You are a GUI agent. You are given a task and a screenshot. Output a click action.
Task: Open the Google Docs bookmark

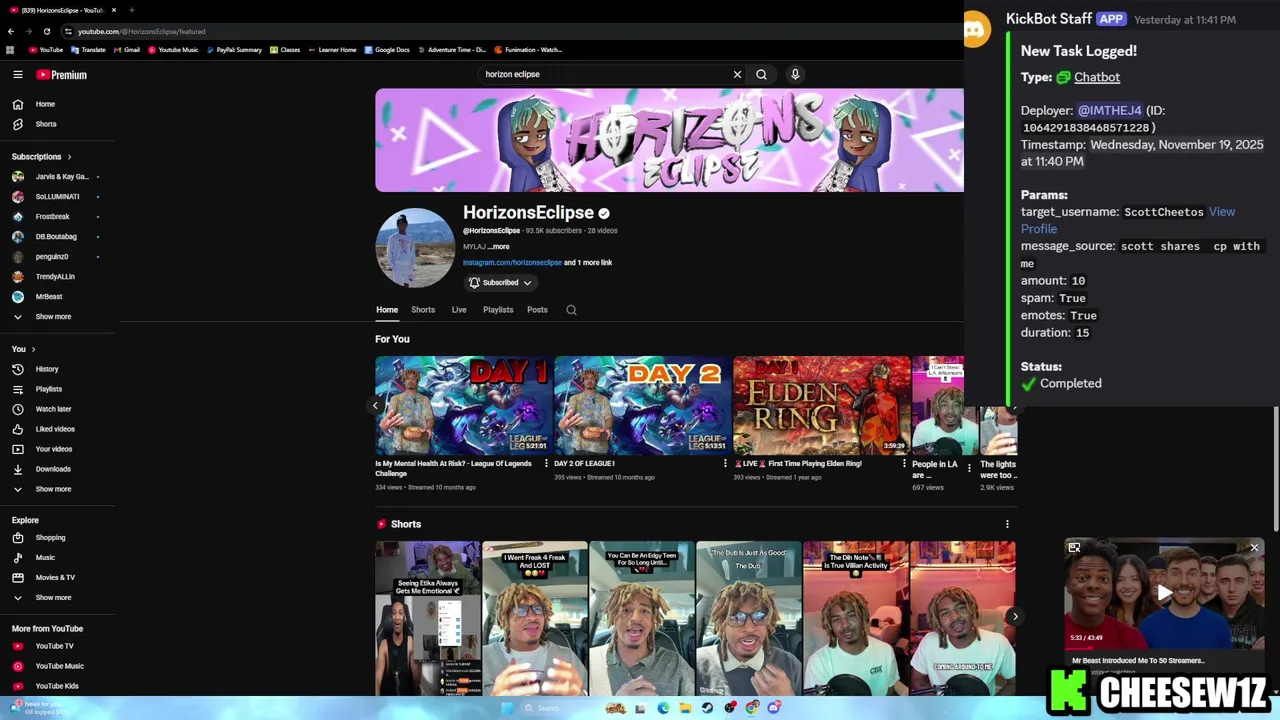pyautogui.click(x=387, y=49)
